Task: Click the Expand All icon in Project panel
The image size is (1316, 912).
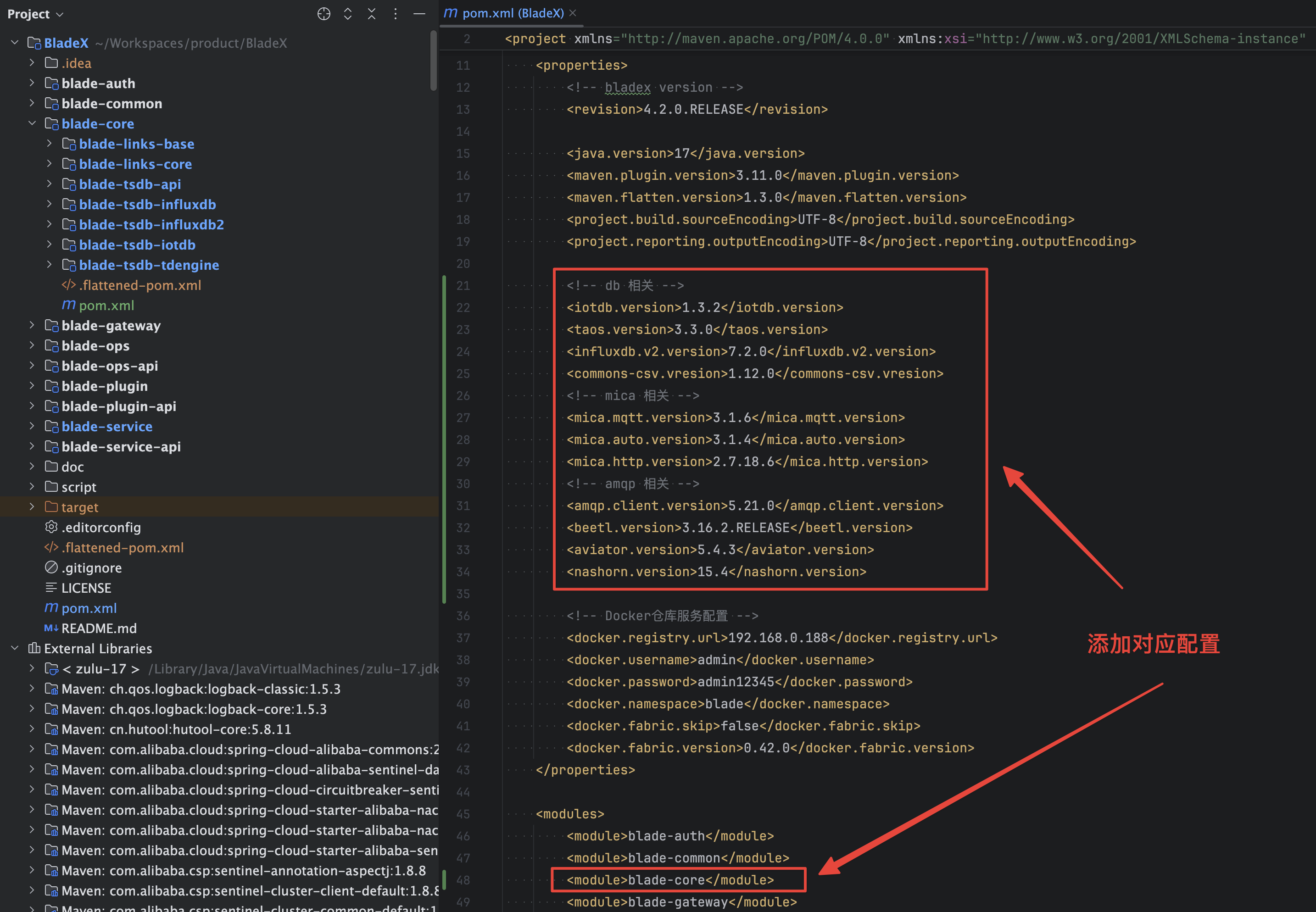Action: 347,14
